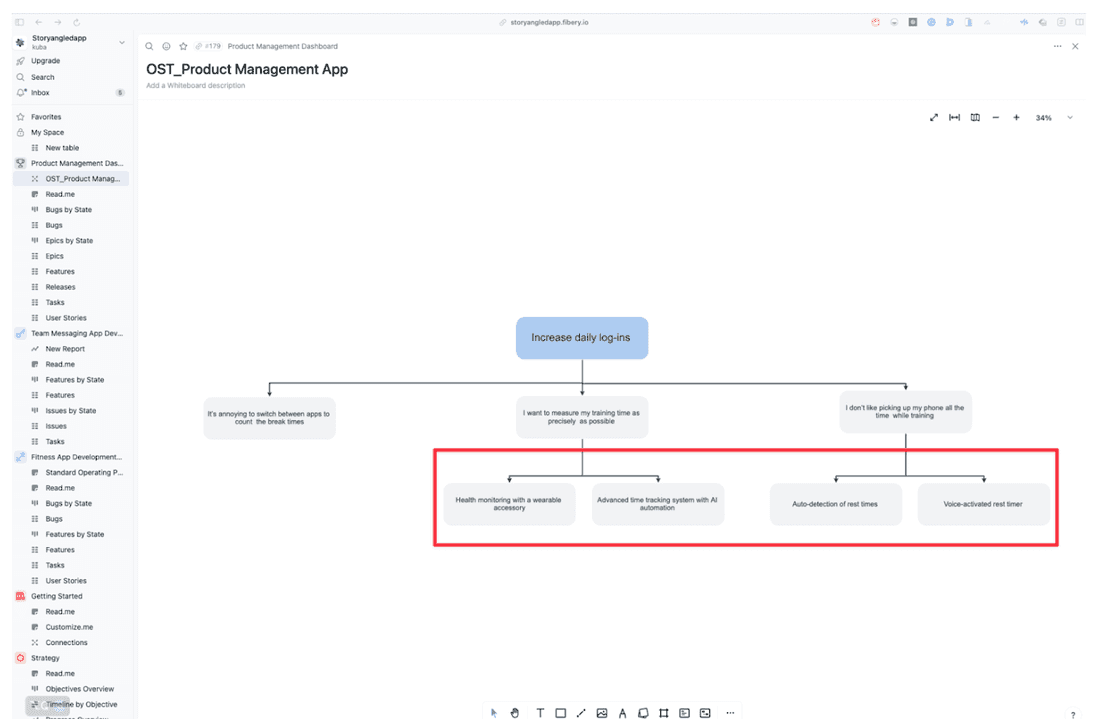Image resolution: width=1100 pixels, height=719 pixels.
Task: Open more tools ellipsis in bottom toolbar
Action: tap(730, 713)
